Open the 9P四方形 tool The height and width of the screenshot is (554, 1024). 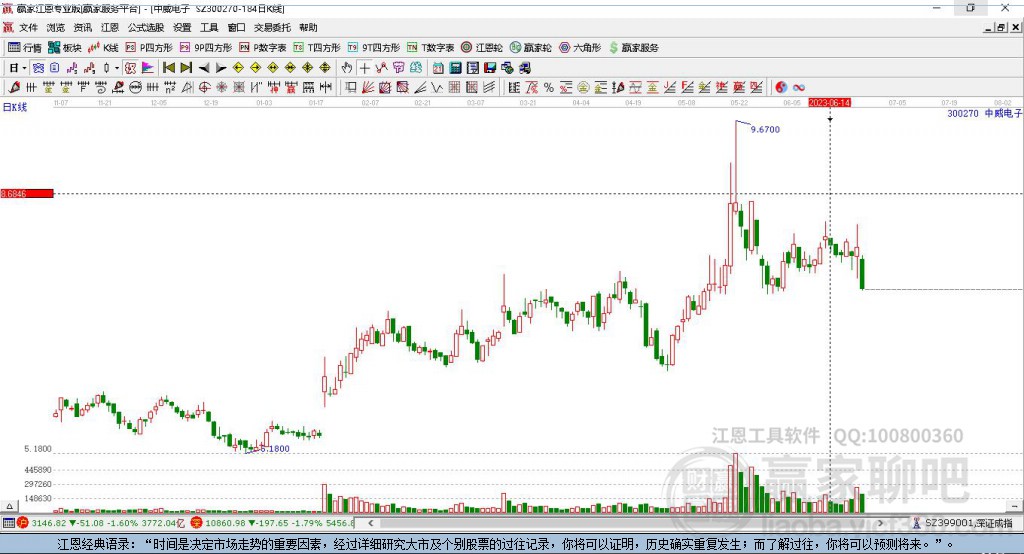point(206,48)
